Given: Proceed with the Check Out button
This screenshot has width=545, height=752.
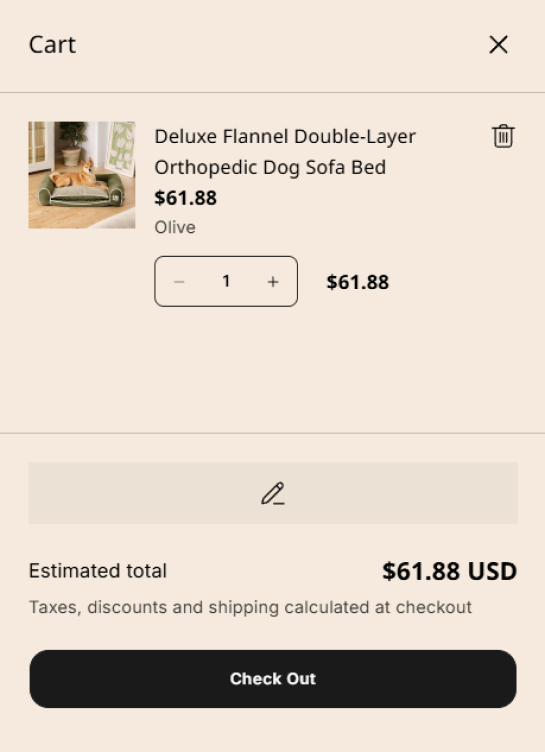Looking at the screenshot, I should (272, 679).
